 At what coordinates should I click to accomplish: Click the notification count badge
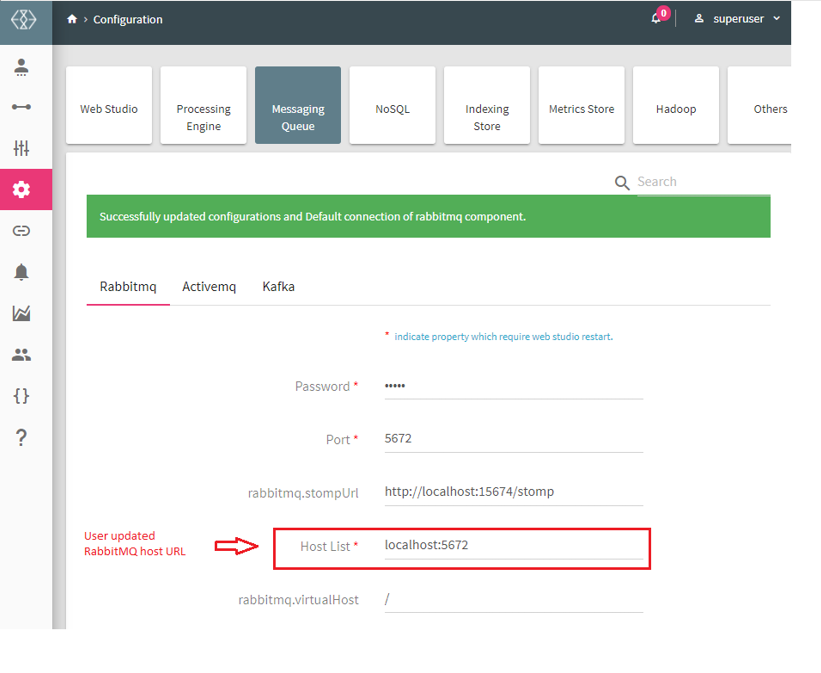tap(663, 13)
